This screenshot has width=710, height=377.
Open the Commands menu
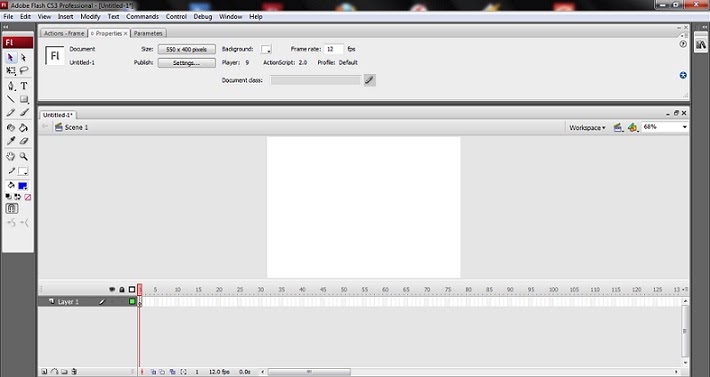coord(142,16)
